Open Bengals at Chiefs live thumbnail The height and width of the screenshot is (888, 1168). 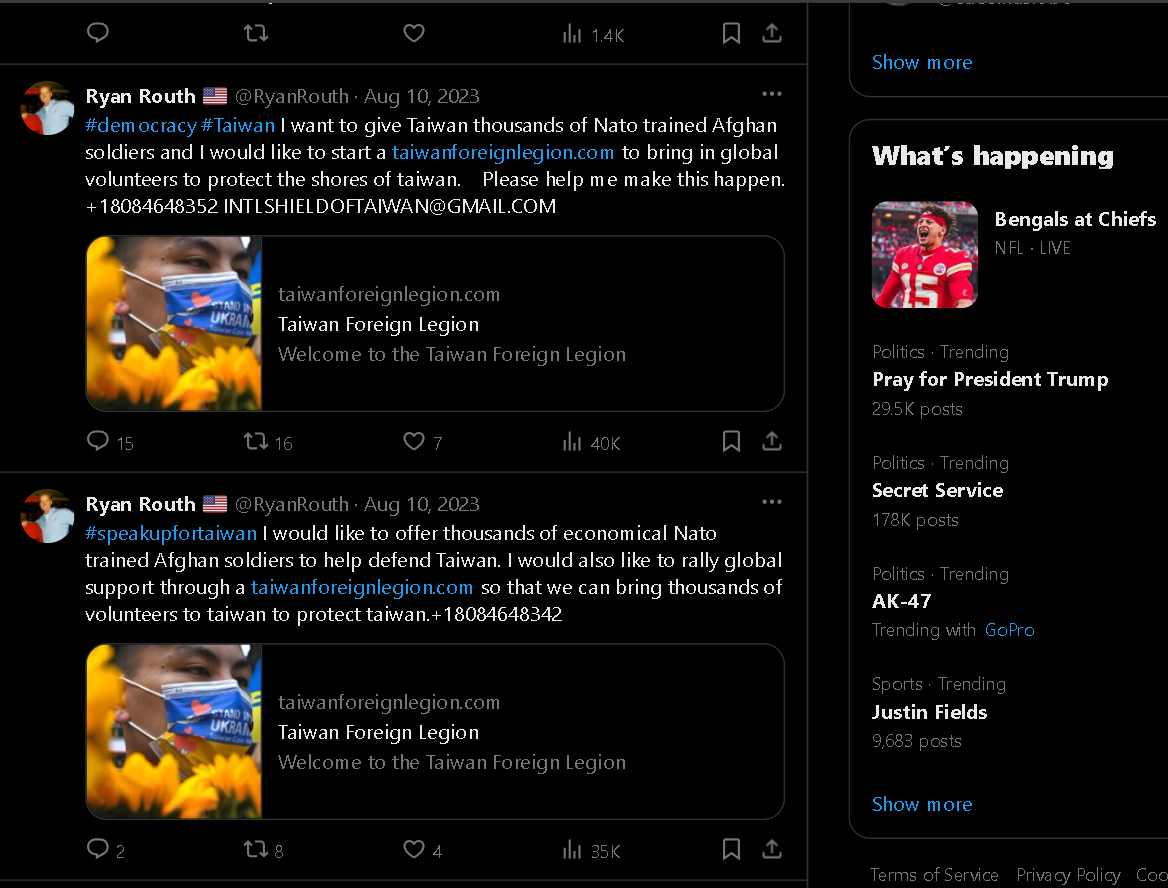[x=924, y=254]
